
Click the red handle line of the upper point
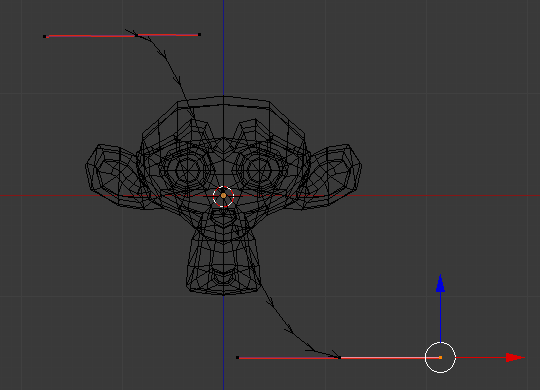point(122,35)
